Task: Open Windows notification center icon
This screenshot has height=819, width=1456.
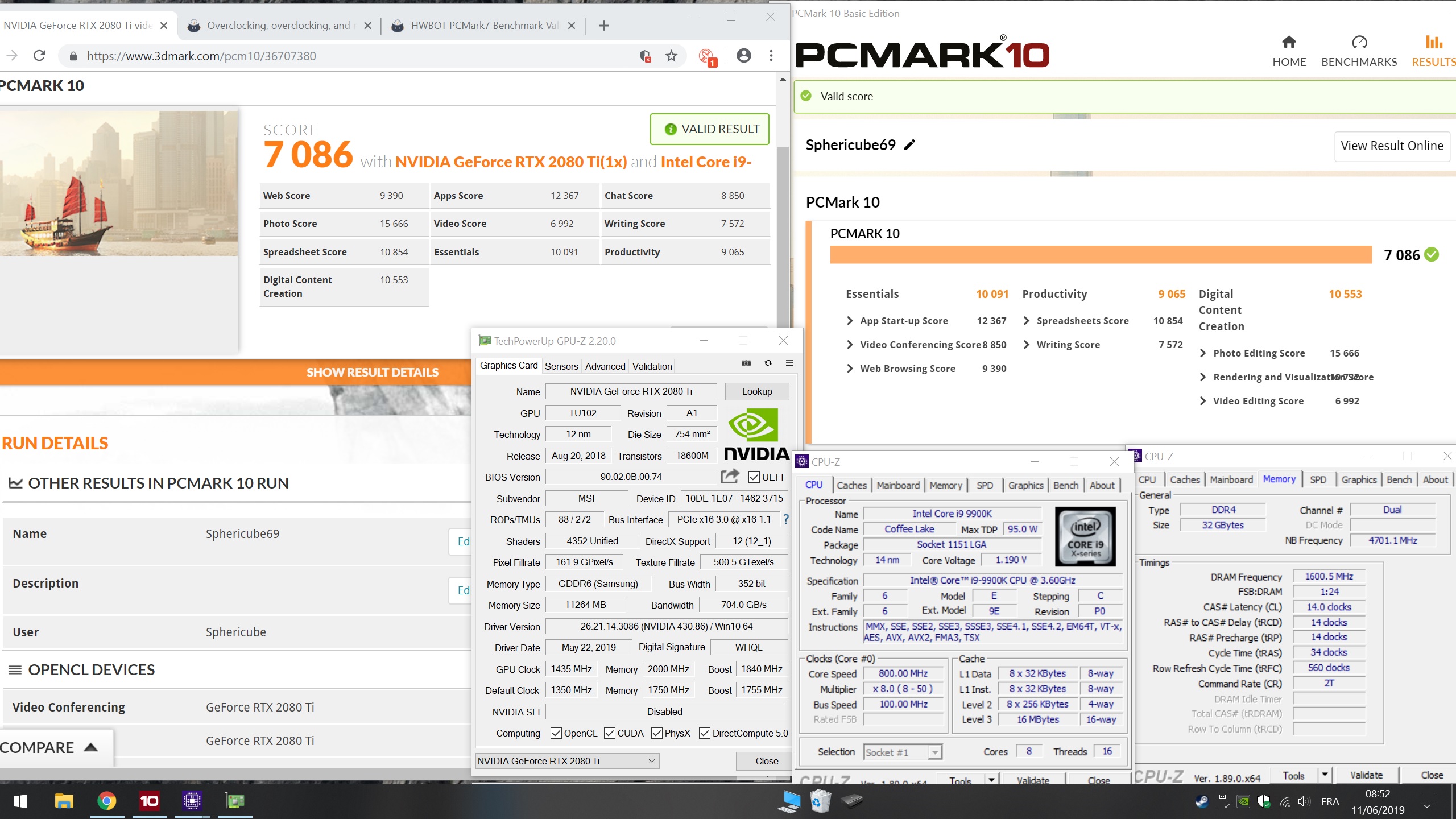Action: click(x=1428, y=802)
